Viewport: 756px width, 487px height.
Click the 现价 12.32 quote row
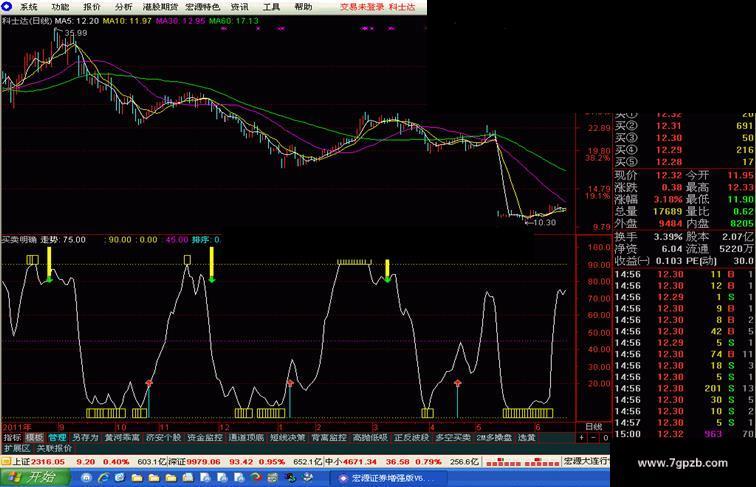pyautogui.click(x=648, y=176)
